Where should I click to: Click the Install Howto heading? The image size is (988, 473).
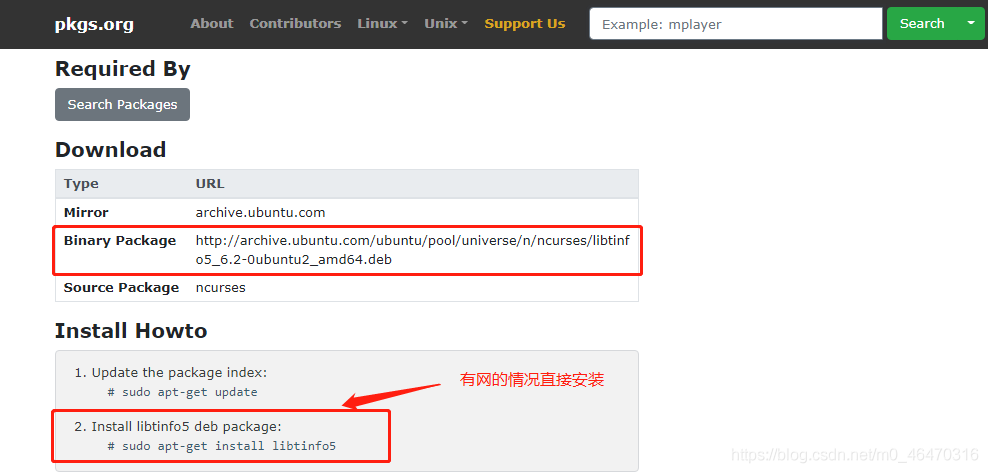[130, 331]
